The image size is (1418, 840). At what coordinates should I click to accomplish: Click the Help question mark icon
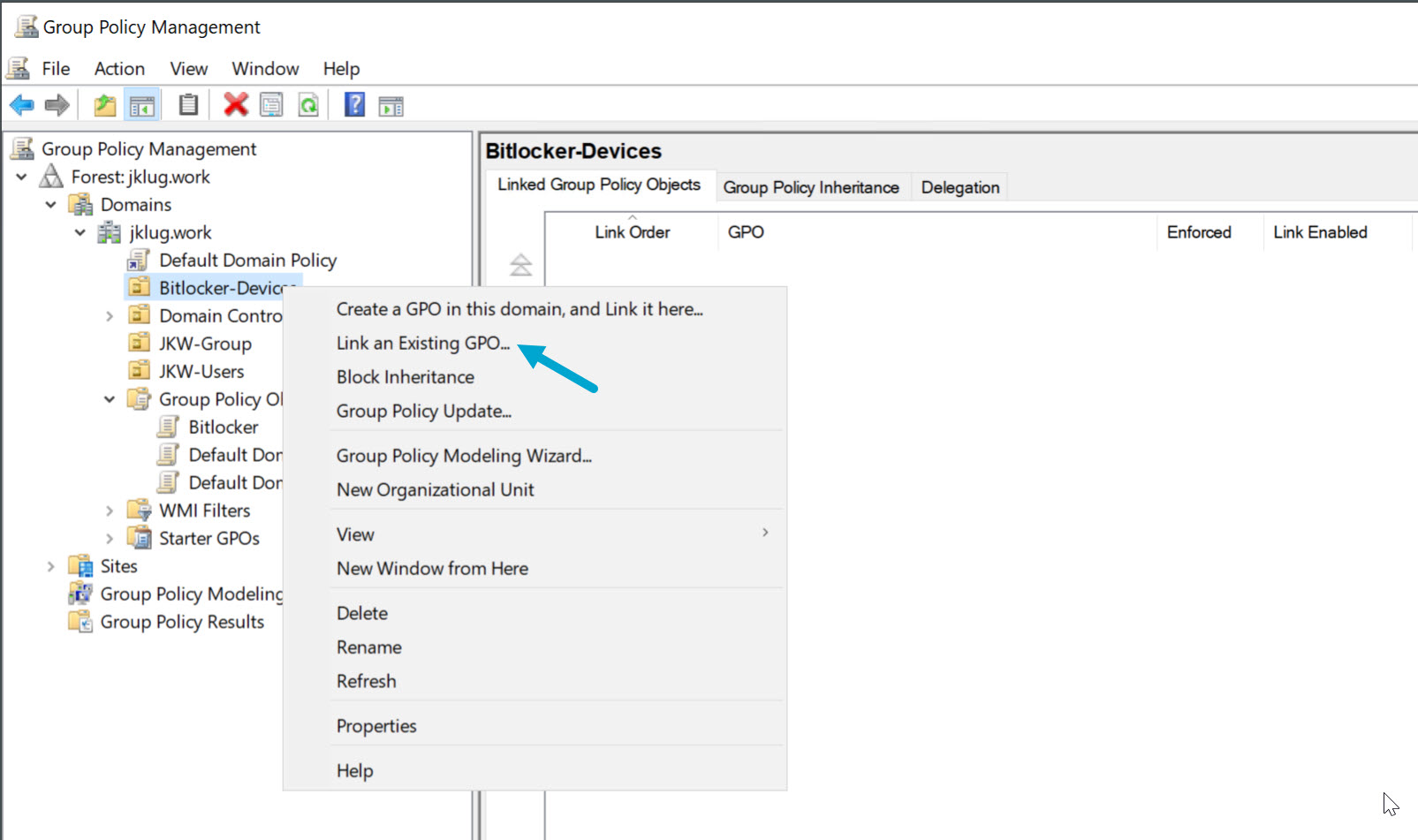(x=352, y=104)
